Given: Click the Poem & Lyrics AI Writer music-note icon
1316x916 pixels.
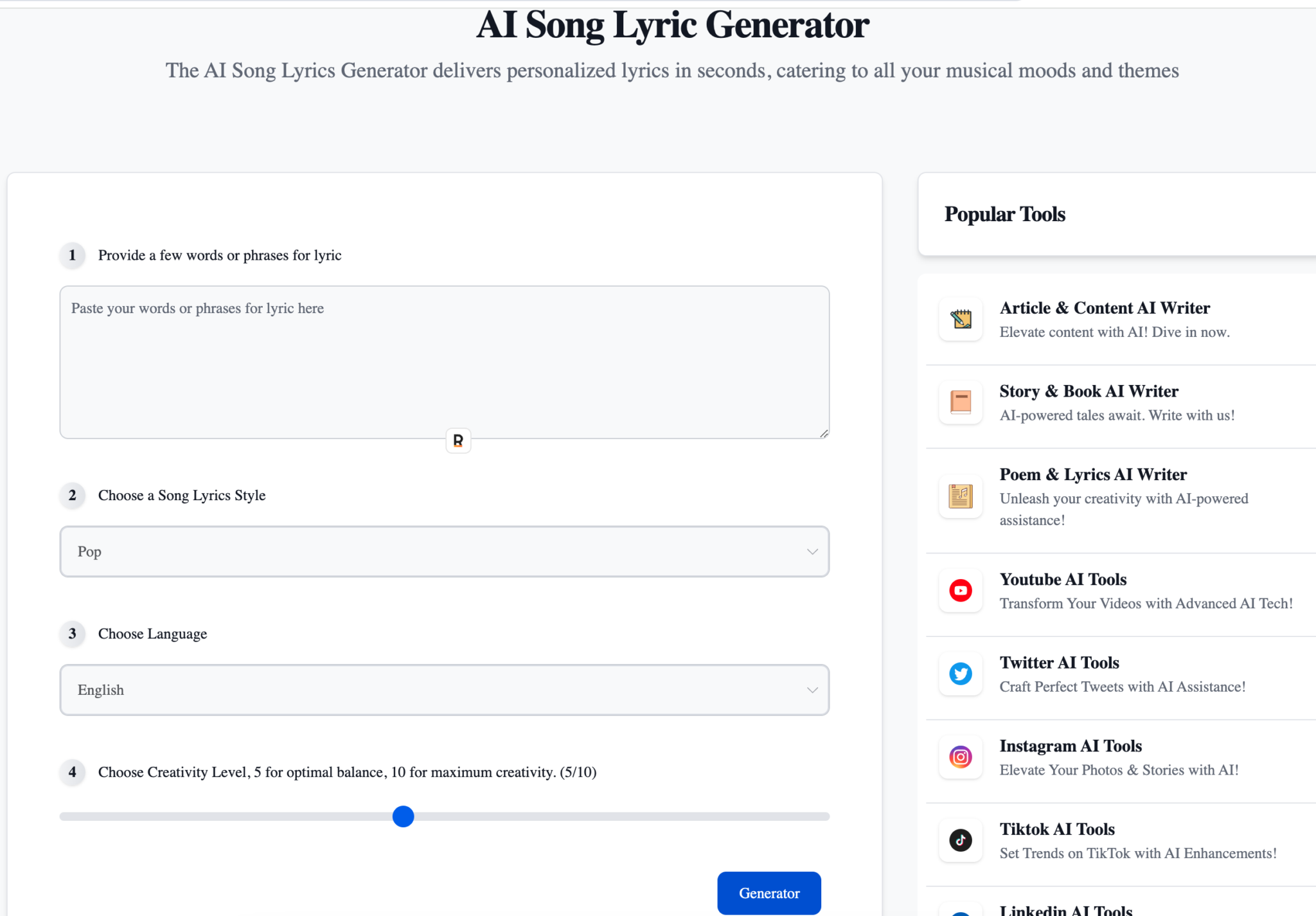Looking at the screenshot, I should coord(960,496).
